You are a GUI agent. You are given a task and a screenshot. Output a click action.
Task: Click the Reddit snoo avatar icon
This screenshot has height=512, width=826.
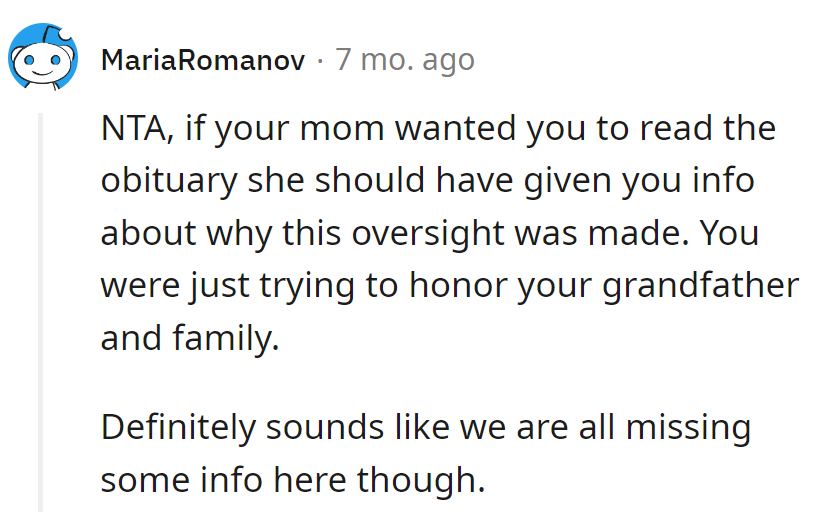(43, 60)
